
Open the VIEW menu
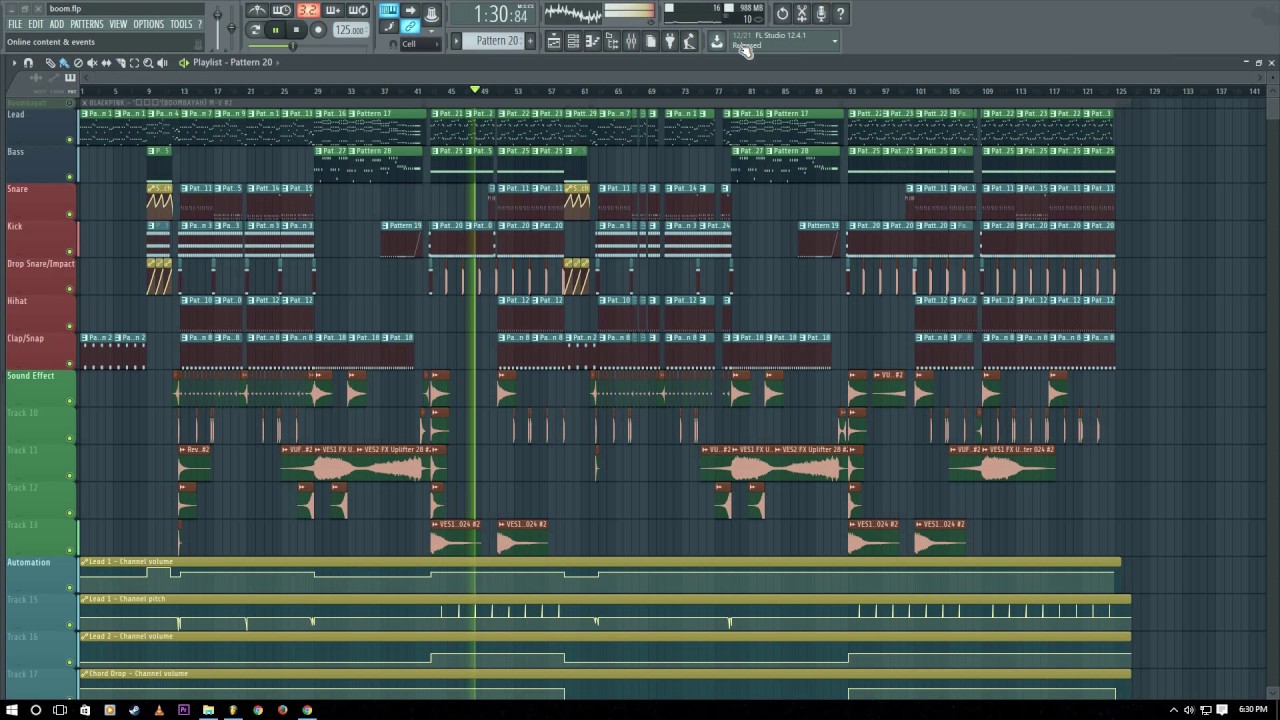tap(118, 24)
